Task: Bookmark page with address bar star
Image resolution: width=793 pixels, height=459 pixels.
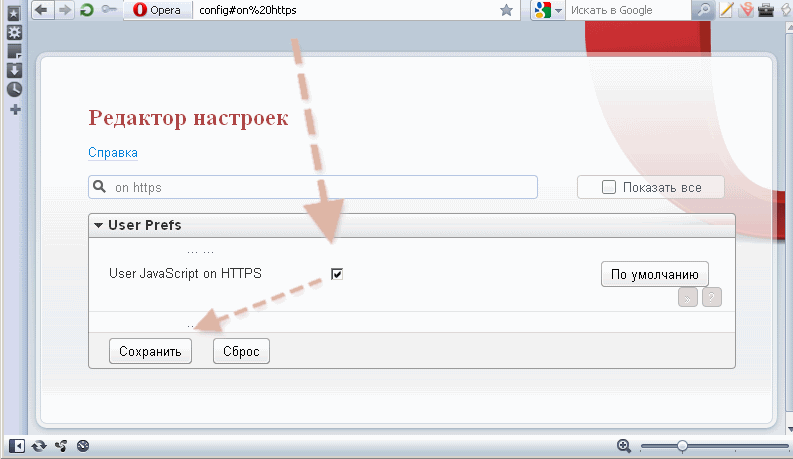Action: click(x=506, y=10)
